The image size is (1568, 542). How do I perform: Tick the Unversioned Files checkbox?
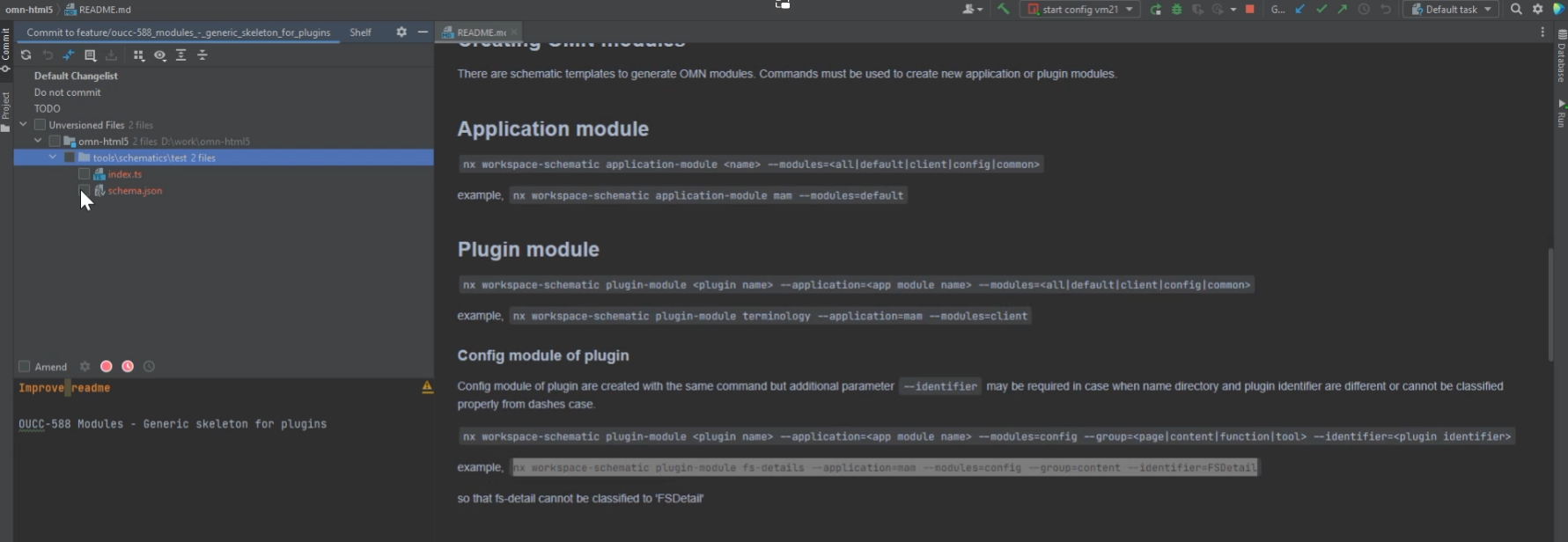click(x=40, y=125)
